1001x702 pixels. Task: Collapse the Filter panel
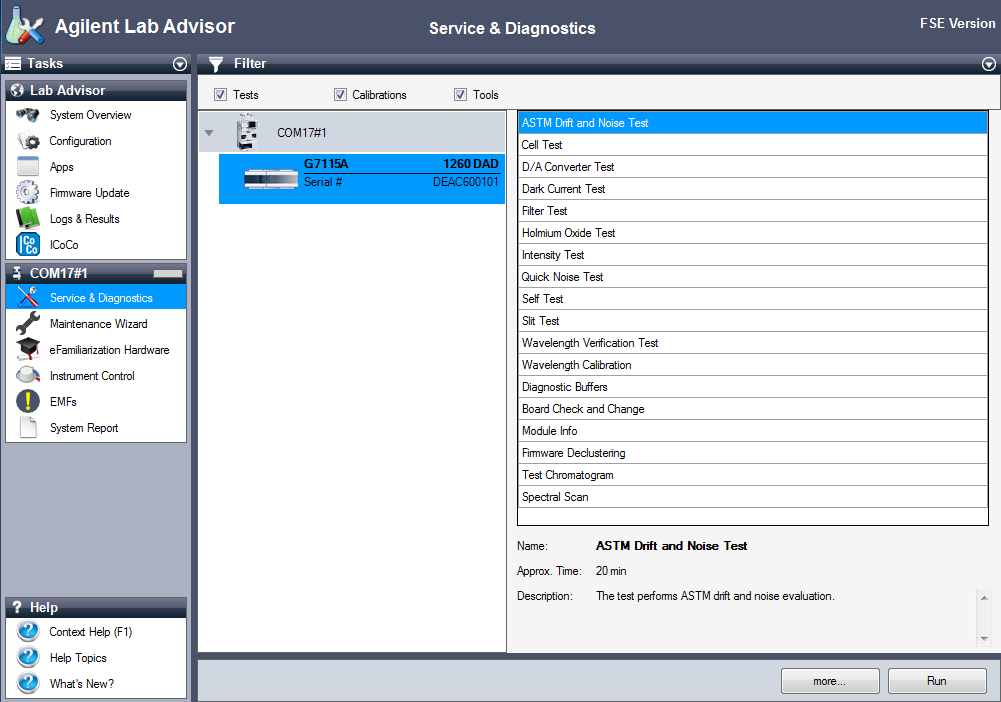(988, 63)
